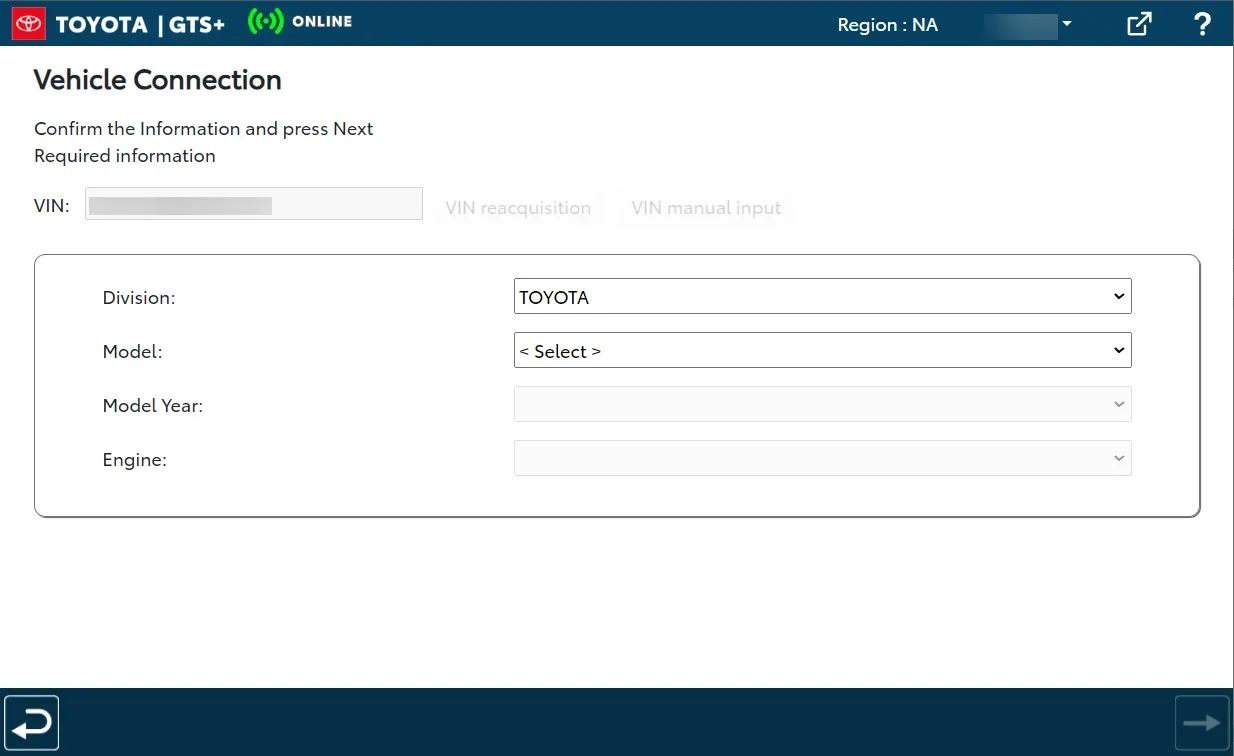Click the Model: label
Image resolution: width=1234 pixels, height=756 pixels.
pyautogui.click(x=133, y=352)
